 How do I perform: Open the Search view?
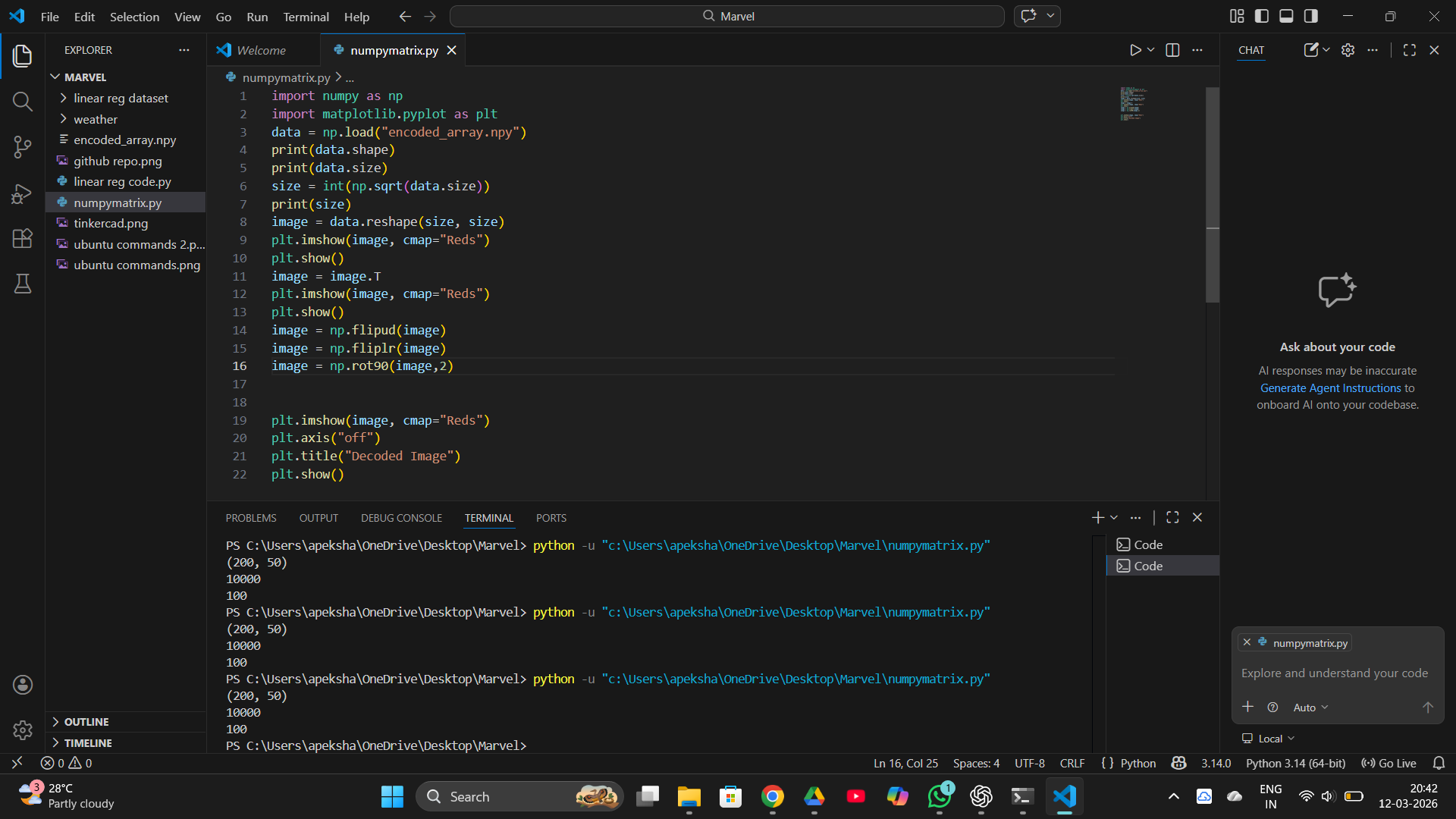pyautogui.click(x=22, y=101)
